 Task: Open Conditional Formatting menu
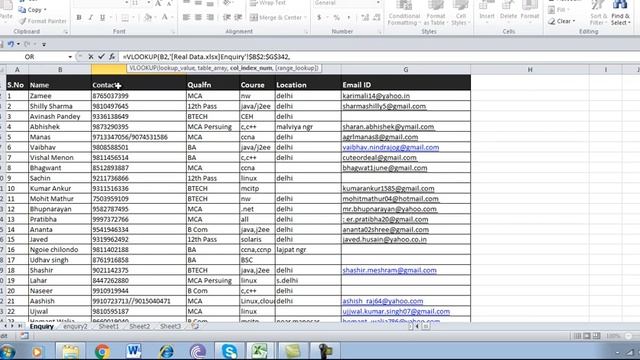coord(404,13)
